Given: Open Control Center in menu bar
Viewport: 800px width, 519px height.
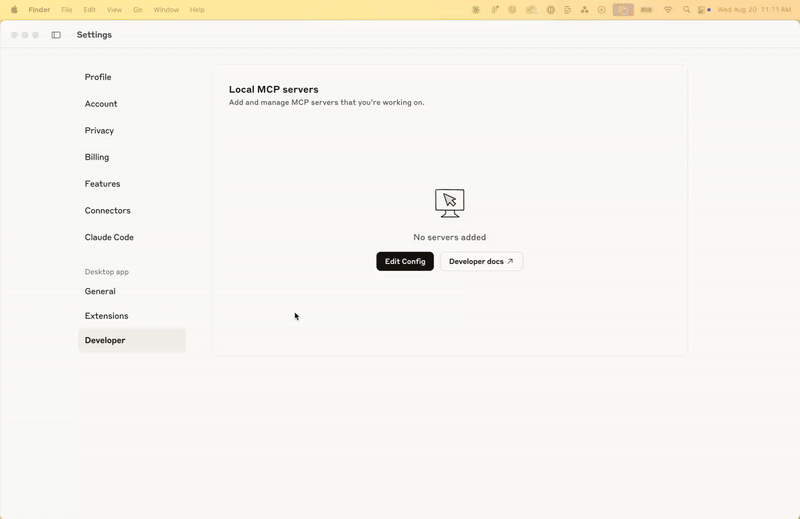Looking at the screenshot, I should (x=704, y=10).
